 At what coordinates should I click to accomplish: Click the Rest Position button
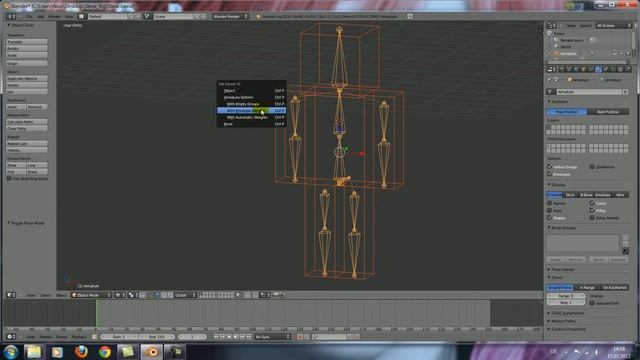point(608,111)
